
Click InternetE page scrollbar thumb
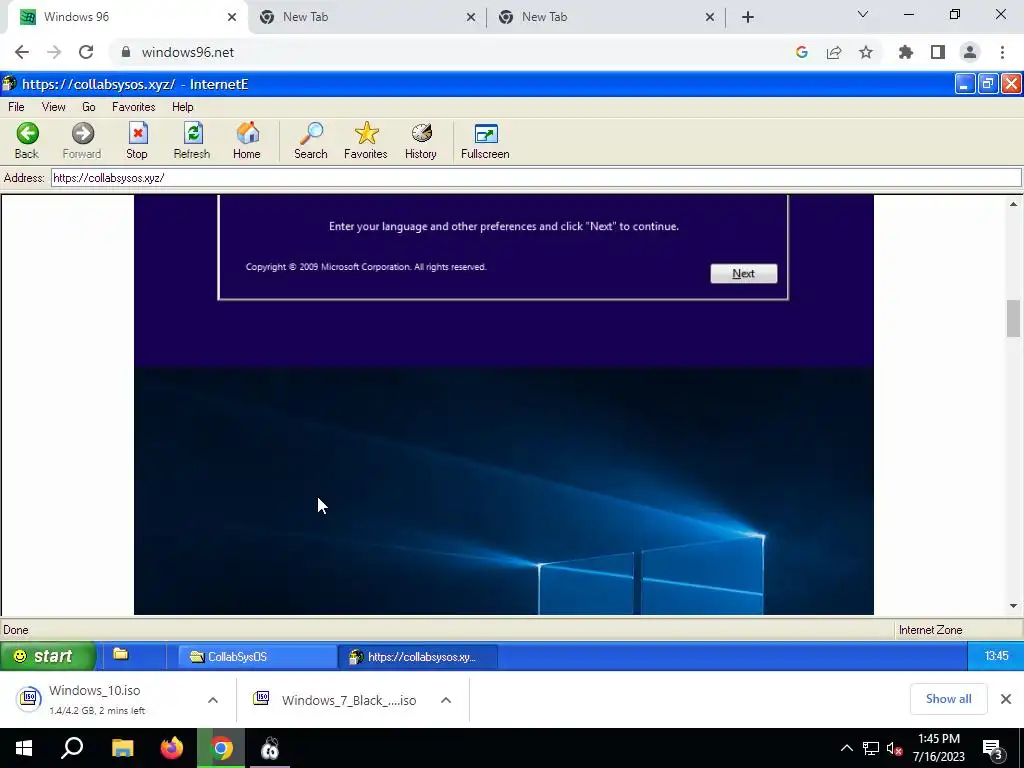[1014, 319]
